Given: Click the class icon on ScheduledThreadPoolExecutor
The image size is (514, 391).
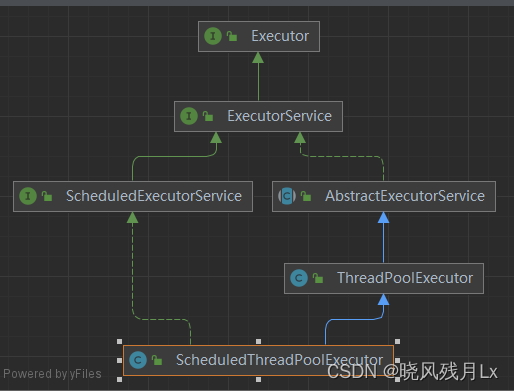Looking at the screenshot, I should click(138, 360).
